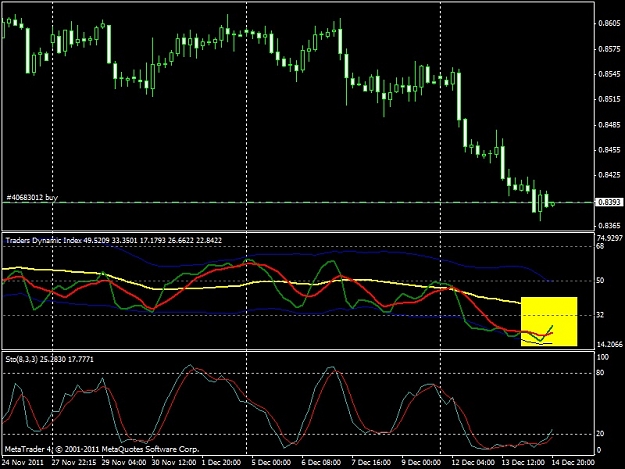This screenshot has width=625, height=469.
Task: Click the 9 Dec 00:00 time label
Action: tap(421, 463)
